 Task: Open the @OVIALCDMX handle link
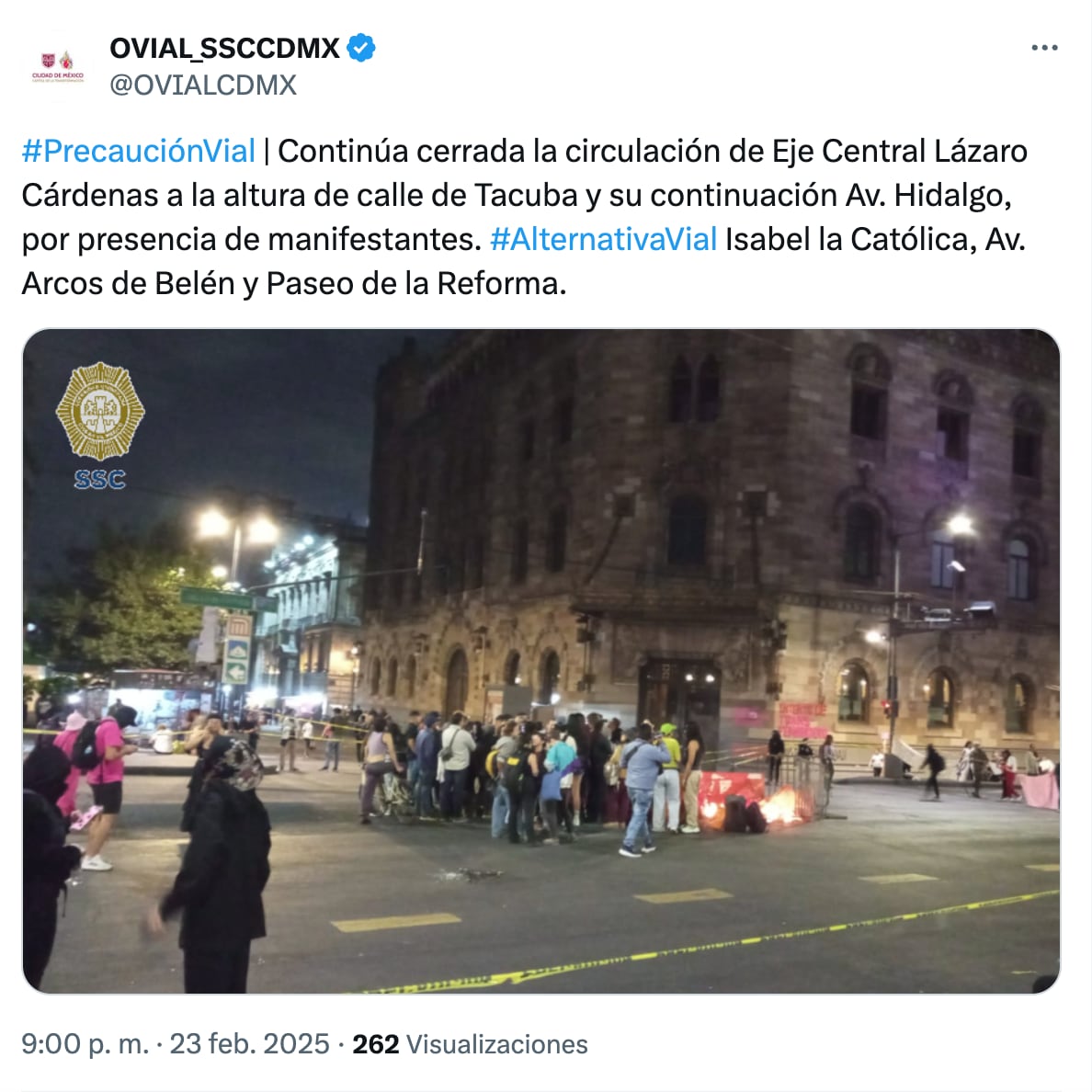pyautogui.click(x=203, y=85)
